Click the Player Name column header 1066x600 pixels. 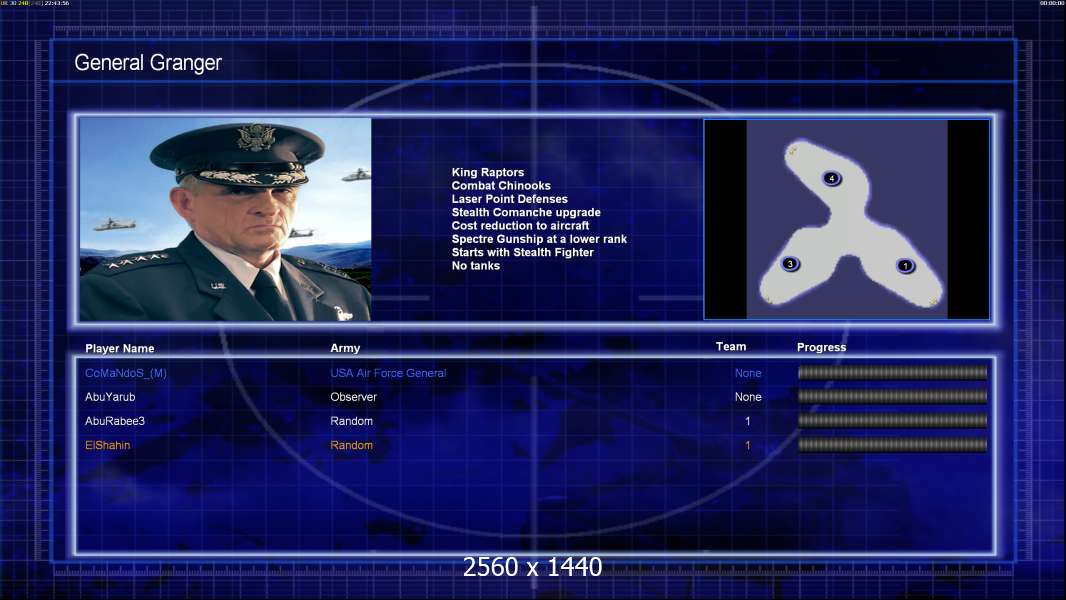pos(120,348)
